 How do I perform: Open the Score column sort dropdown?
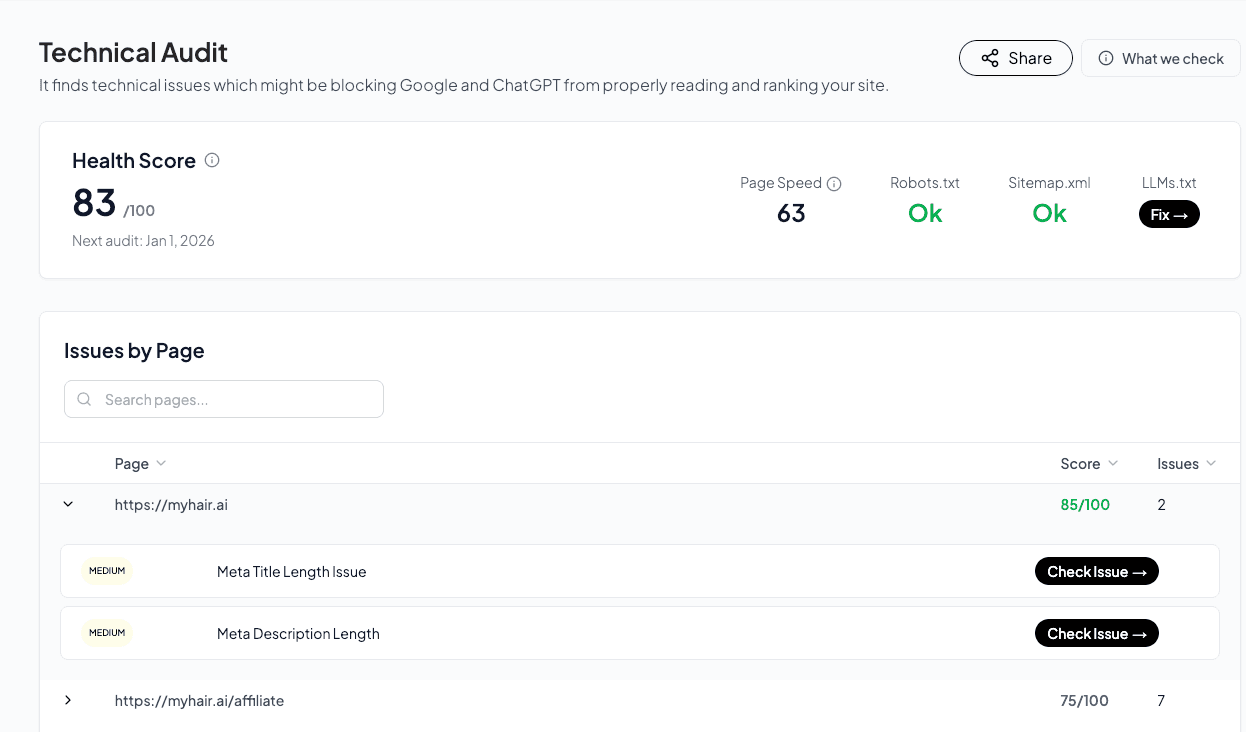click(x=1114, y=463)
